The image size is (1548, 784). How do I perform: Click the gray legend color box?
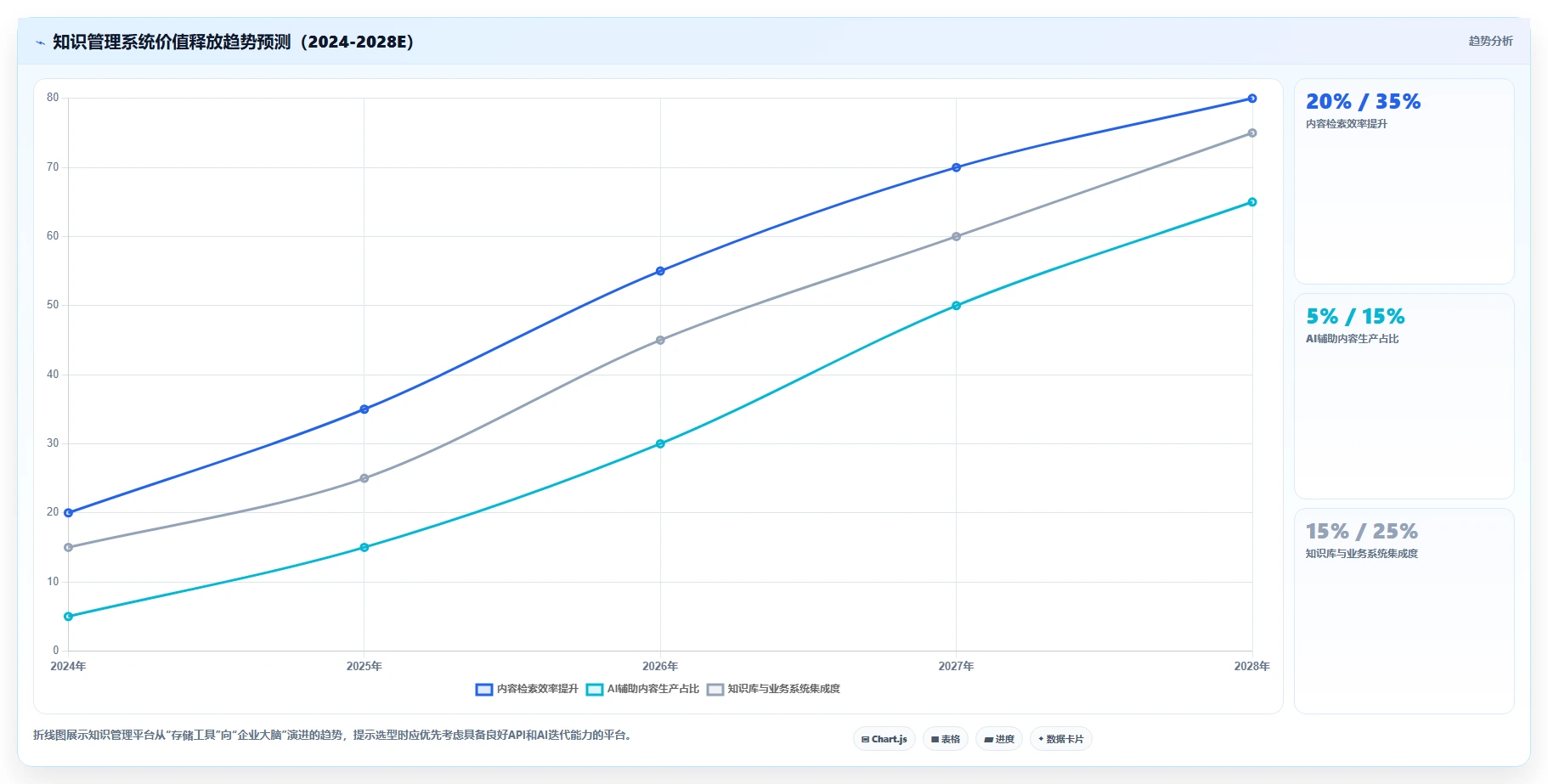pos(715,690)
